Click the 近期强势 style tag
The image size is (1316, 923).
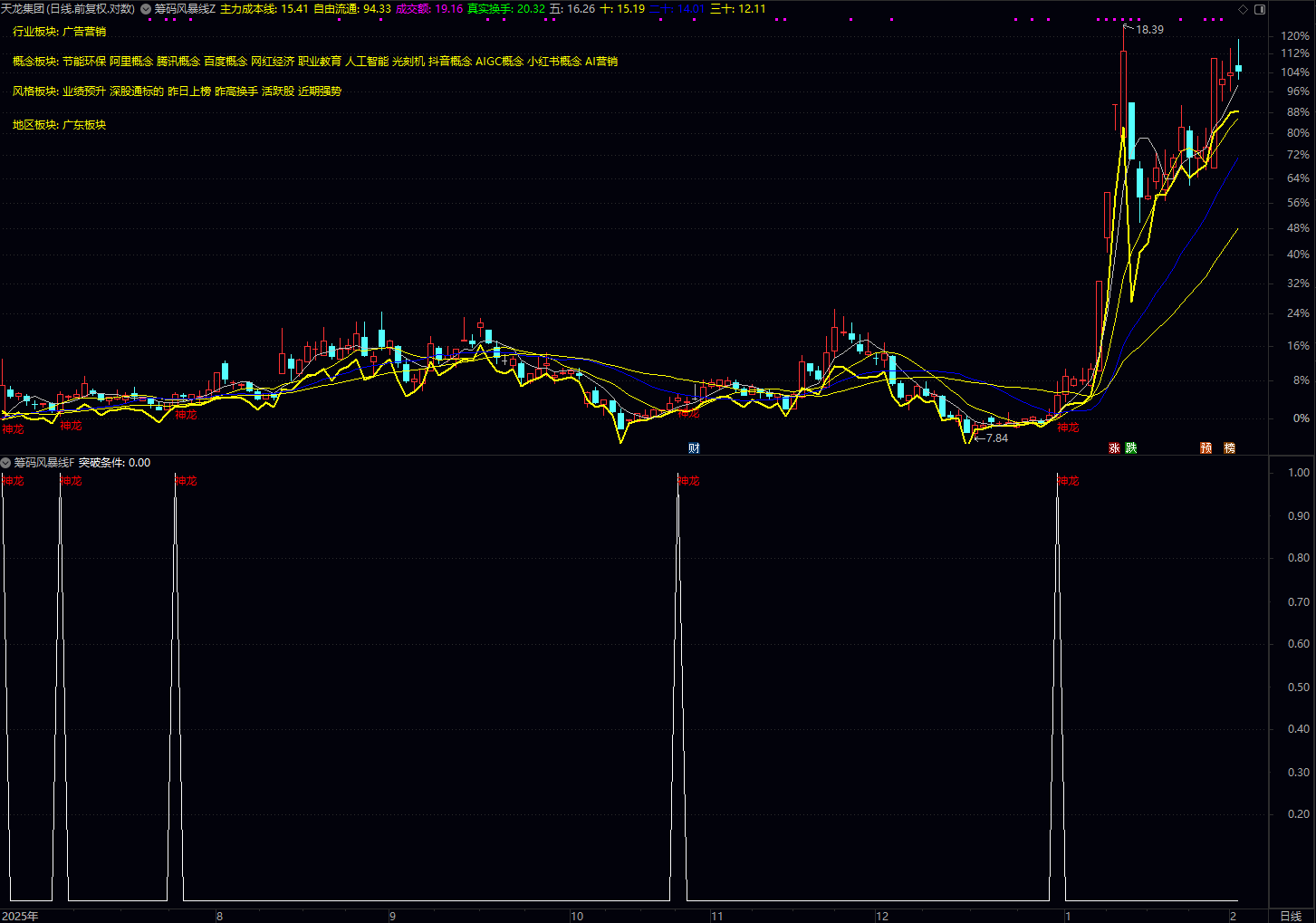[320, 91]
